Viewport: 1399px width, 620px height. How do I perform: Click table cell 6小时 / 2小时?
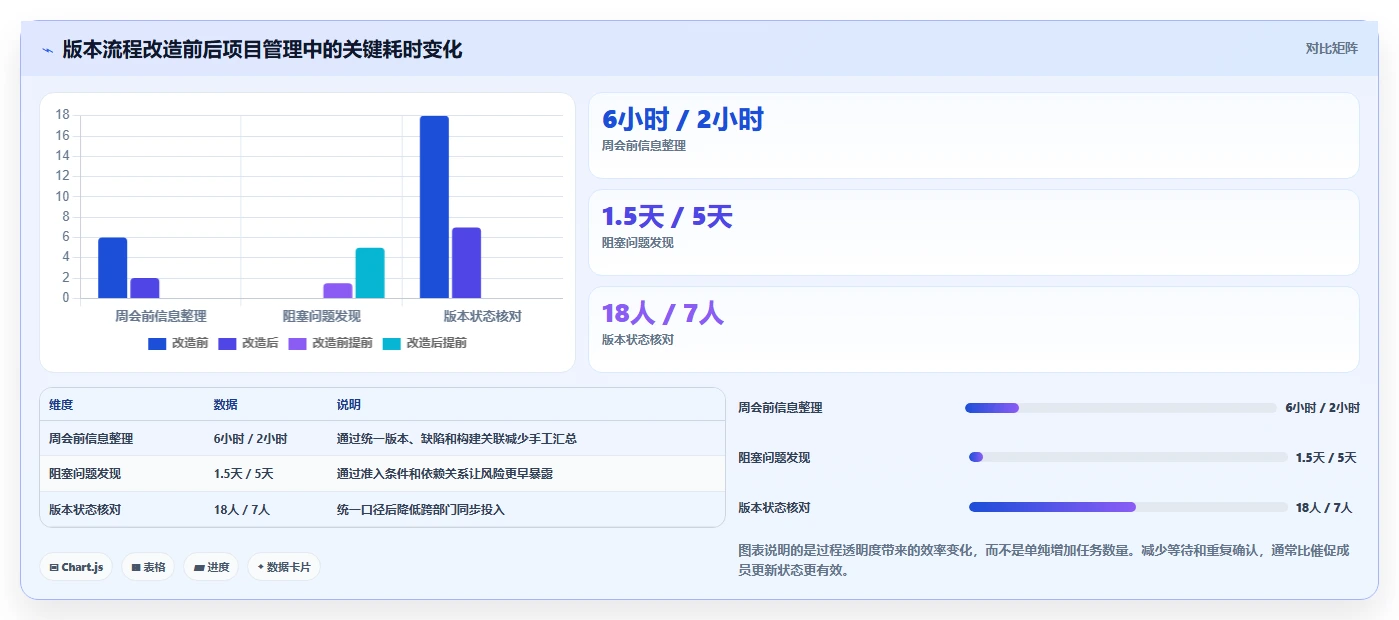click(x=250, y=438)
